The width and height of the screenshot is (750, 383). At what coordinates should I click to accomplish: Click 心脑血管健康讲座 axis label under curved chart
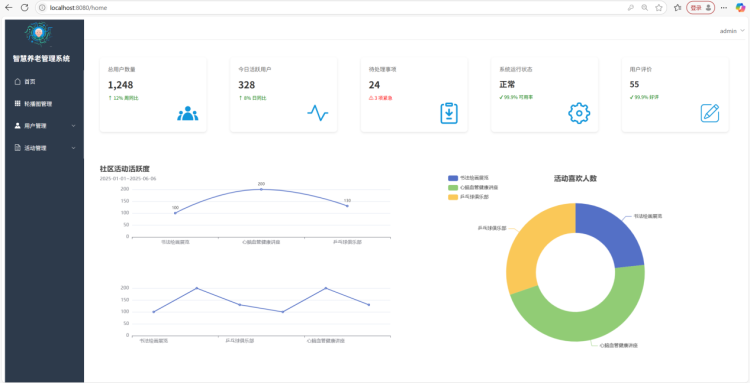[261, 242]
